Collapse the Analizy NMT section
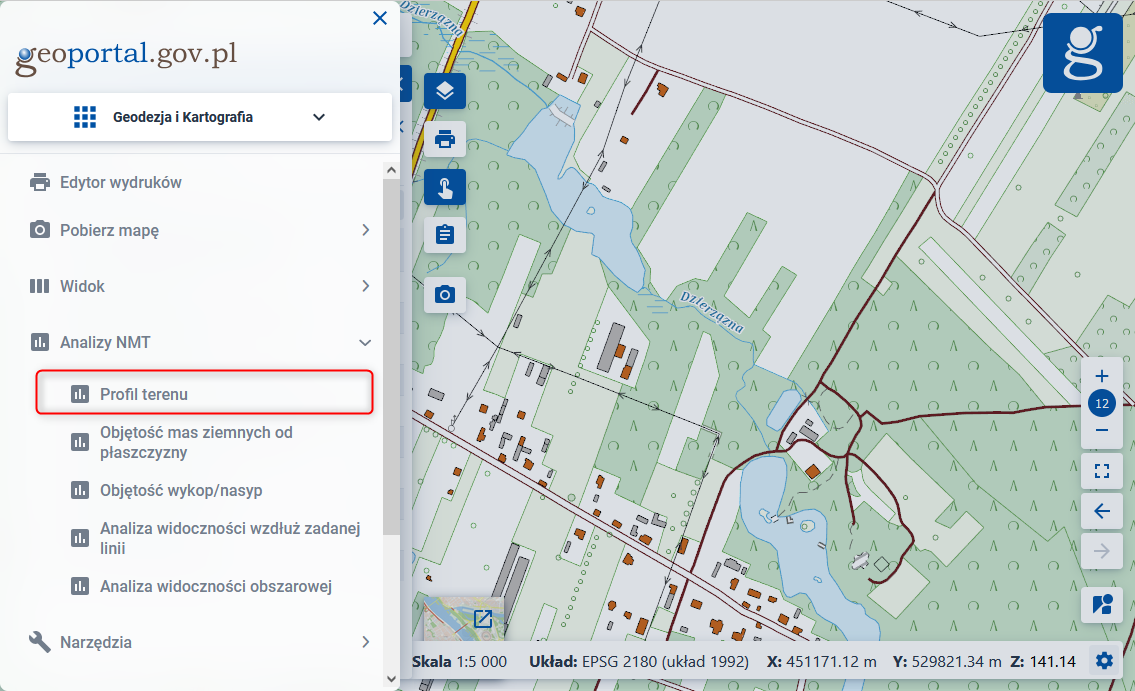The image size is (1135, 691). [x=365, y=342]
